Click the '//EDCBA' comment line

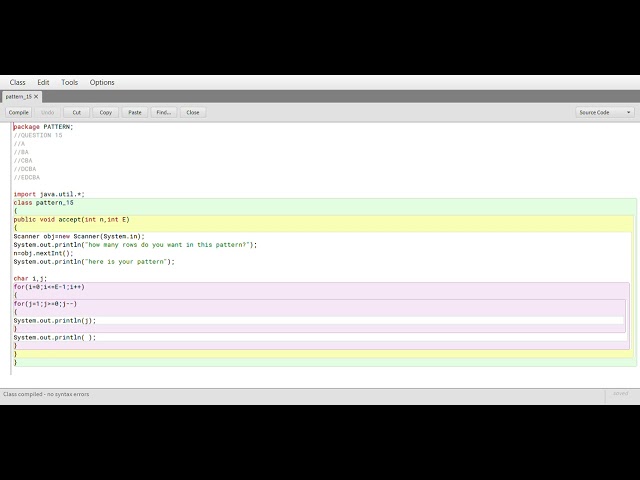pyautogui.click(x=27, y=178)
